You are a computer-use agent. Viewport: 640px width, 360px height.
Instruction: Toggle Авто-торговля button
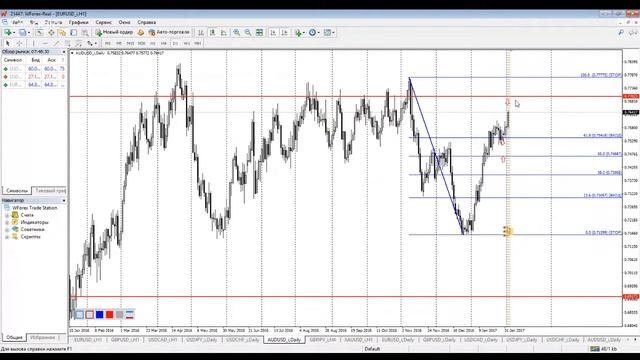[x=169, y=32]
